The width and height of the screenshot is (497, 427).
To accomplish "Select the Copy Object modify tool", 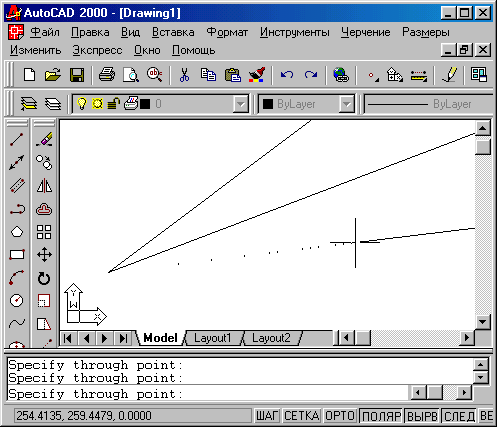I will pyautogui.click(x=44, y=162).
